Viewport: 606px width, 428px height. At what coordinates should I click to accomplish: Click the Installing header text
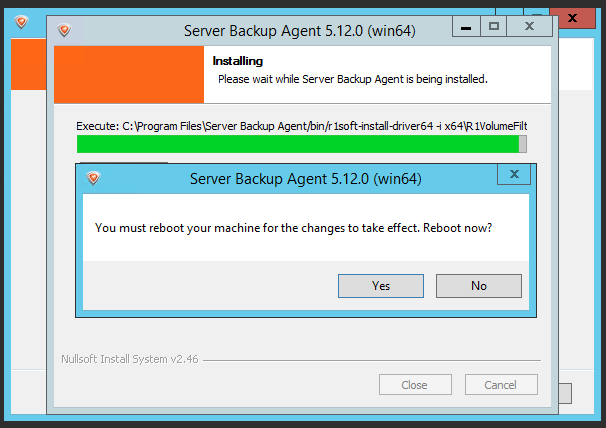click(238, 61)
